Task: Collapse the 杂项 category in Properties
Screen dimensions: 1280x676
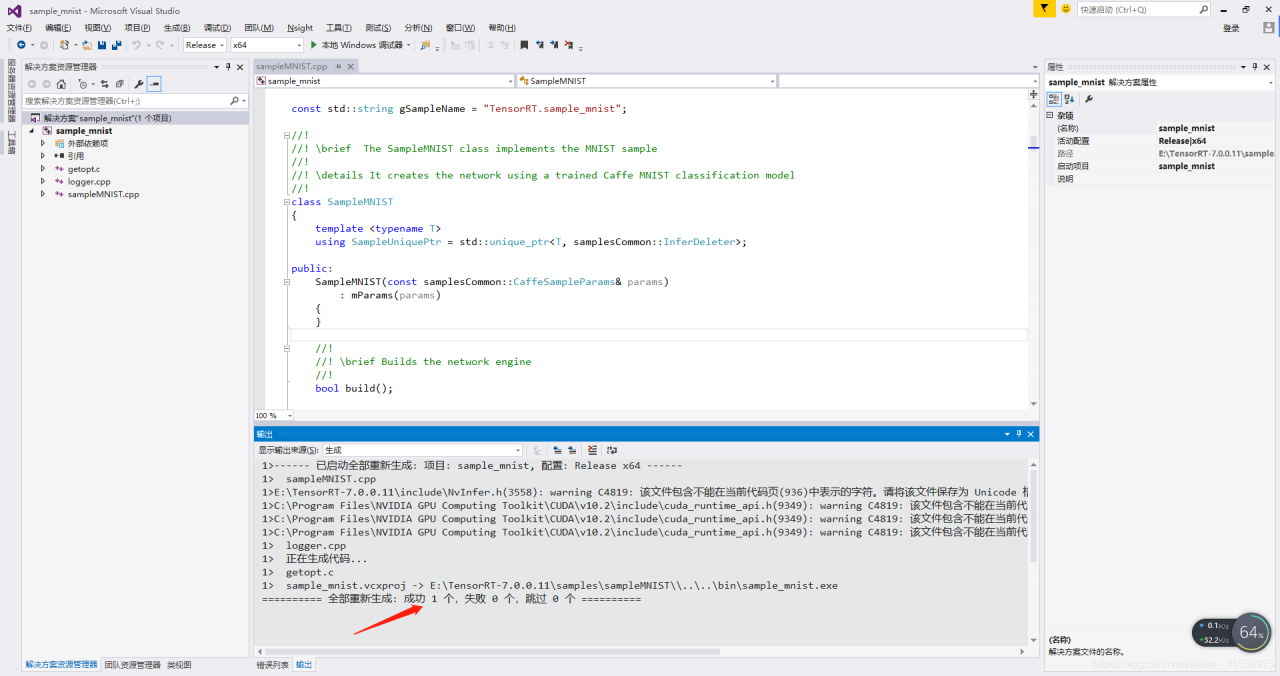Action: point(1050,115)
